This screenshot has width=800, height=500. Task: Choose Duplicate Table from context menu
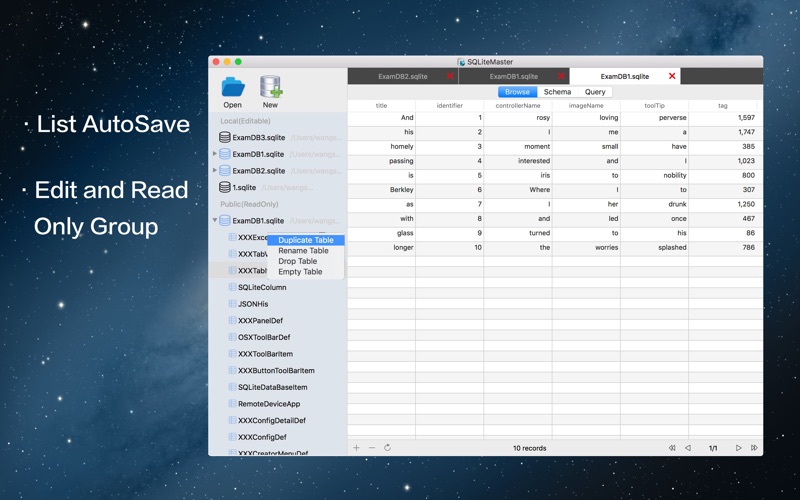(x=306, y=240)
